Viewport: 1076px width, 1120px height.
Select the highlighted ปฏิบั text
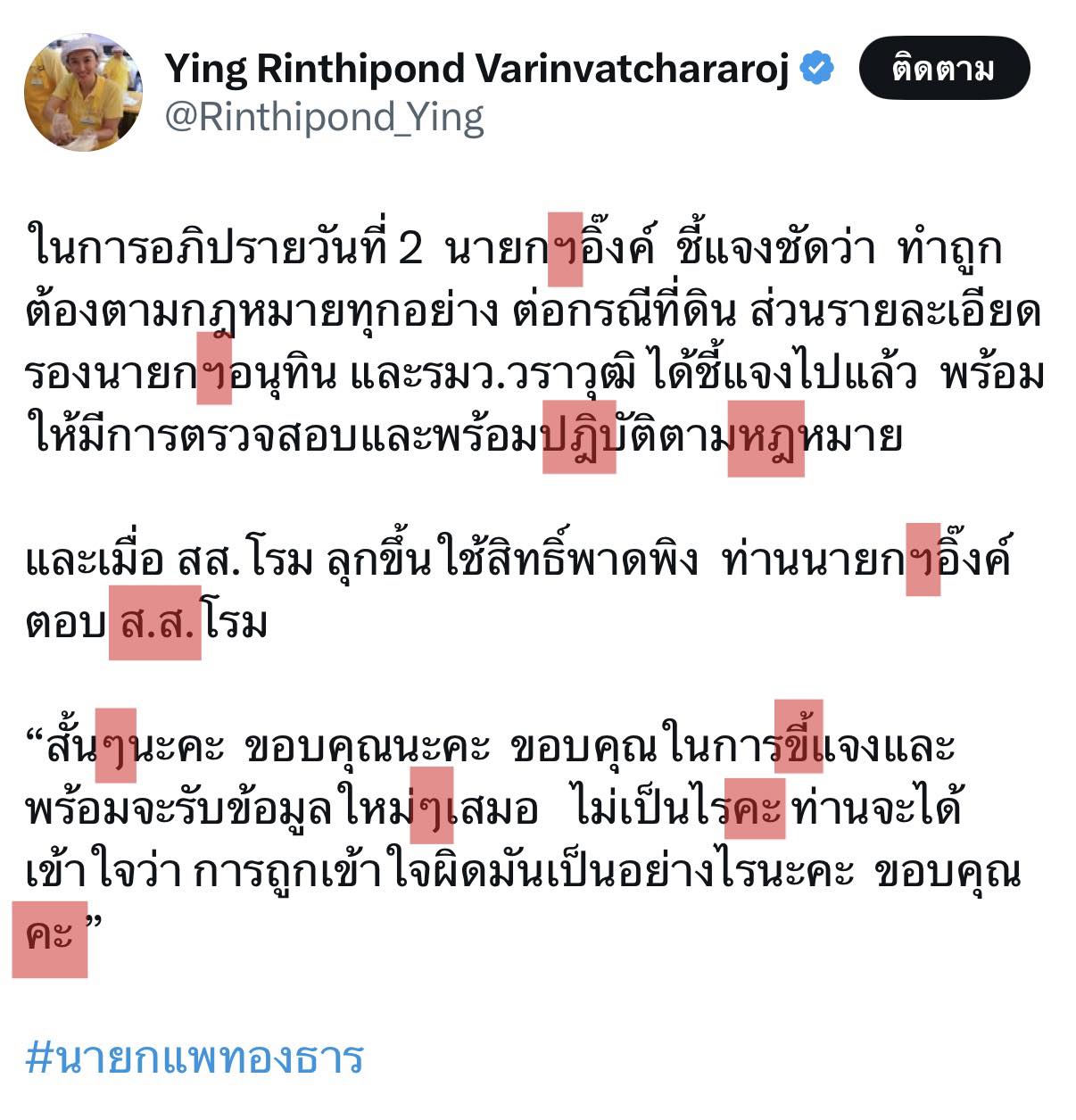(579, 436)
